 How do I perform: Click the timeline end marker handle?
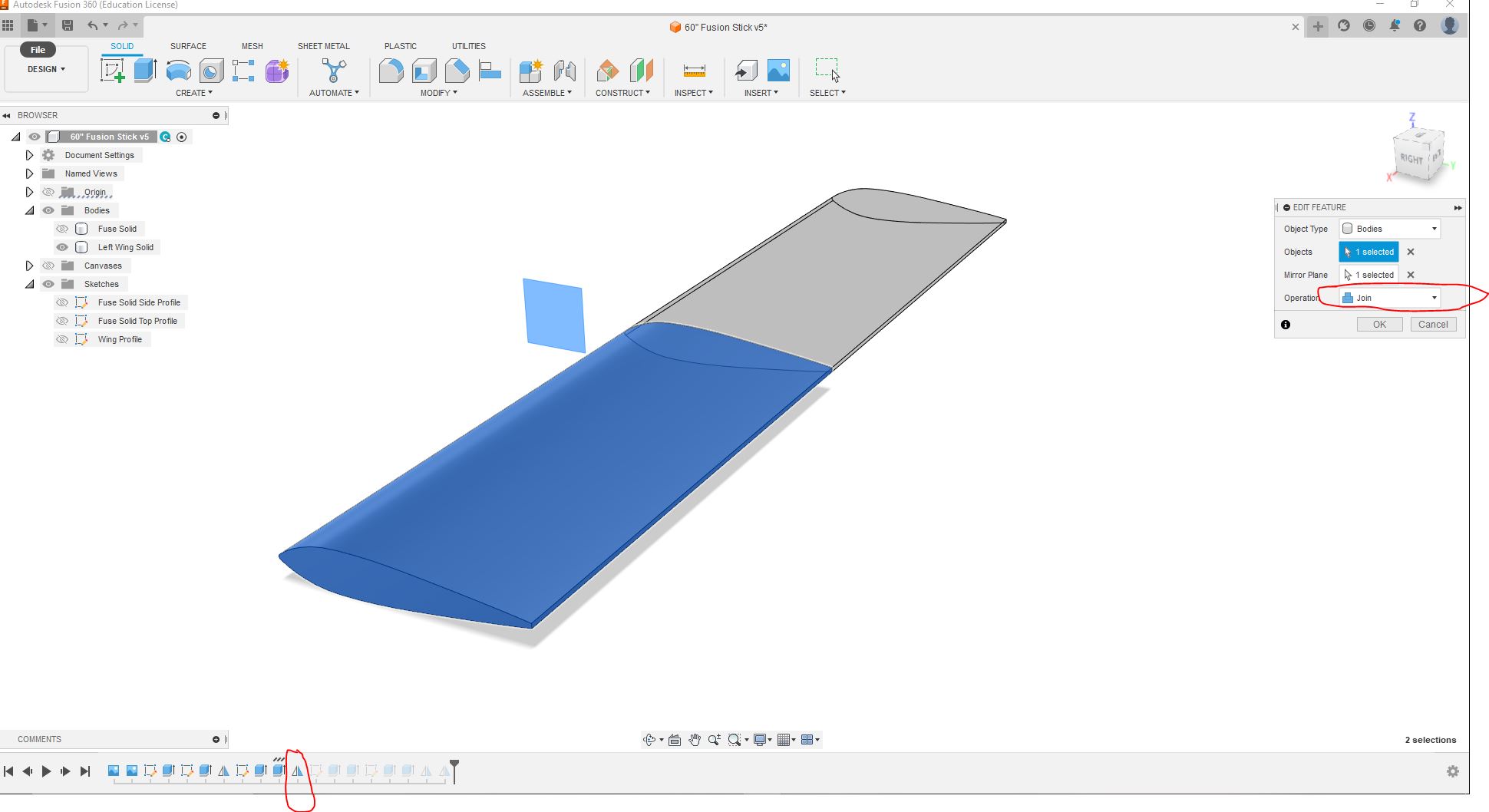pos(454,766)
